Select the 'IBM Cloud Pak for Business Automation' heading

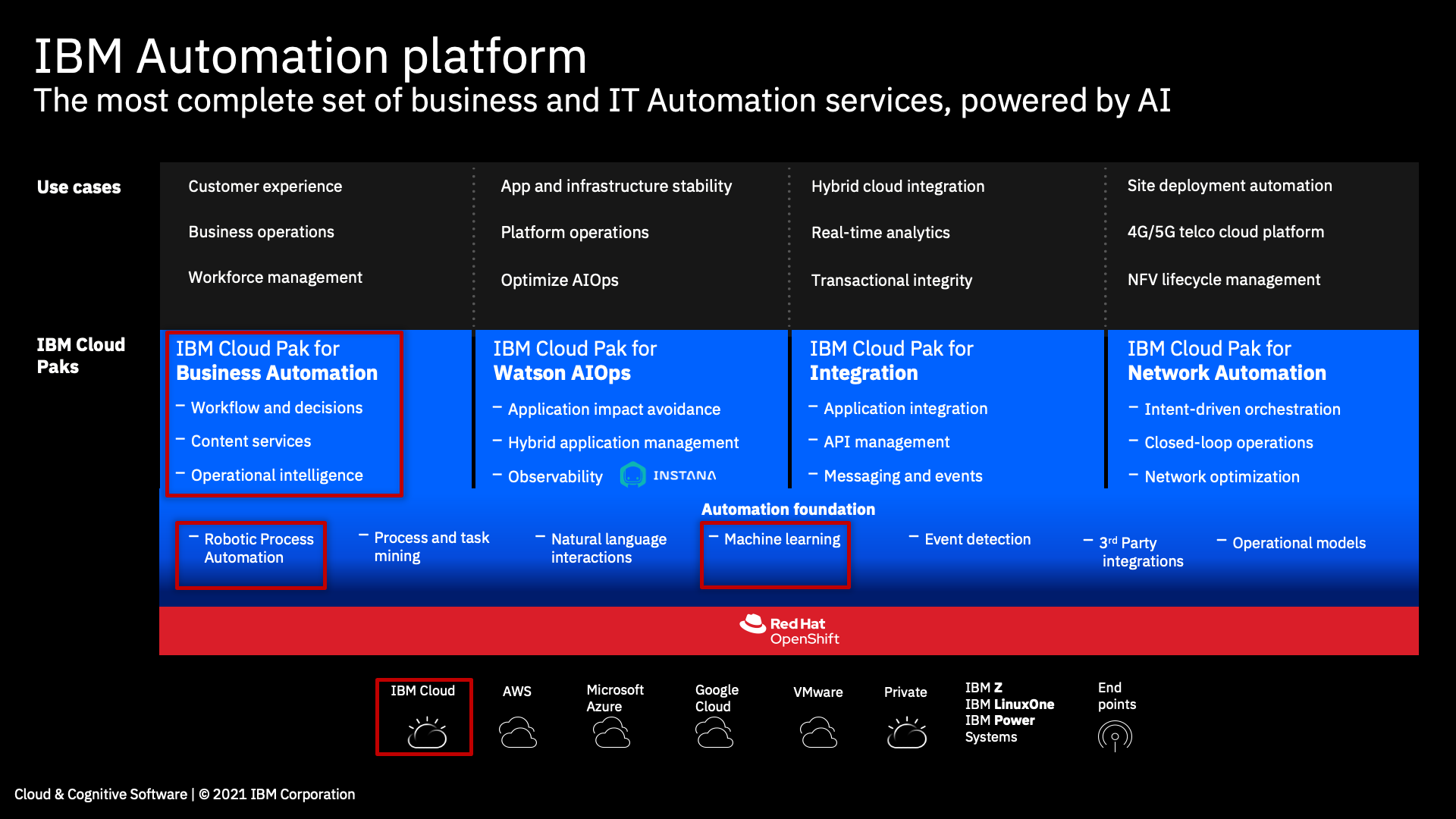coord(277,361)
